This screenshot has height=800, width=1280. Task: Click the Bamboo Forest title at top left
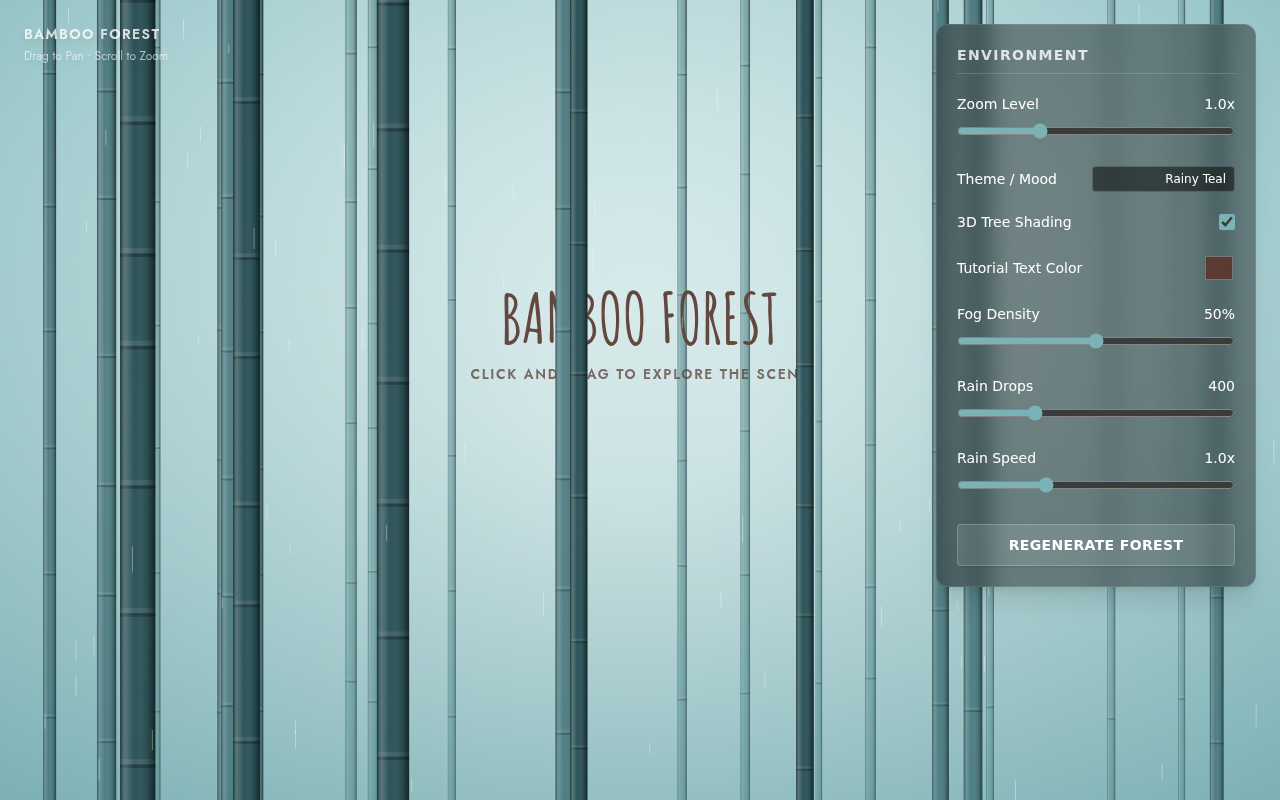(92, 34)
